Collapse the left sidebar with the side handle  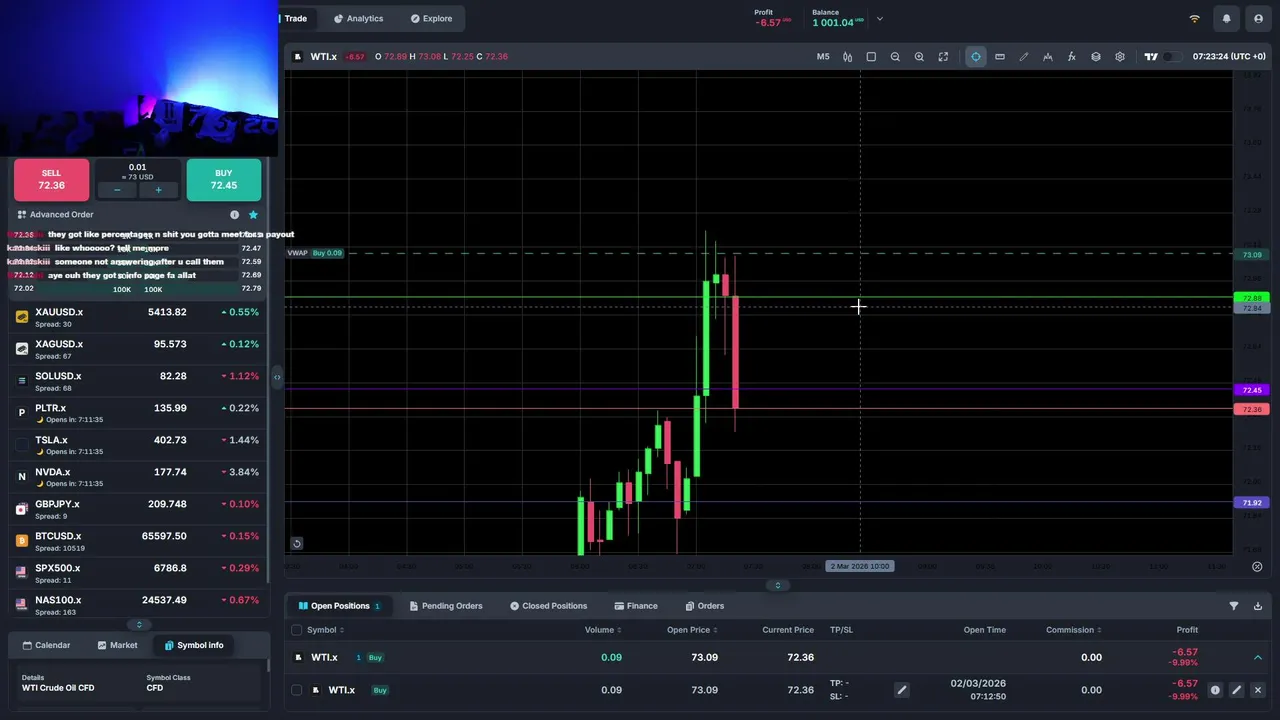point(277,377)
